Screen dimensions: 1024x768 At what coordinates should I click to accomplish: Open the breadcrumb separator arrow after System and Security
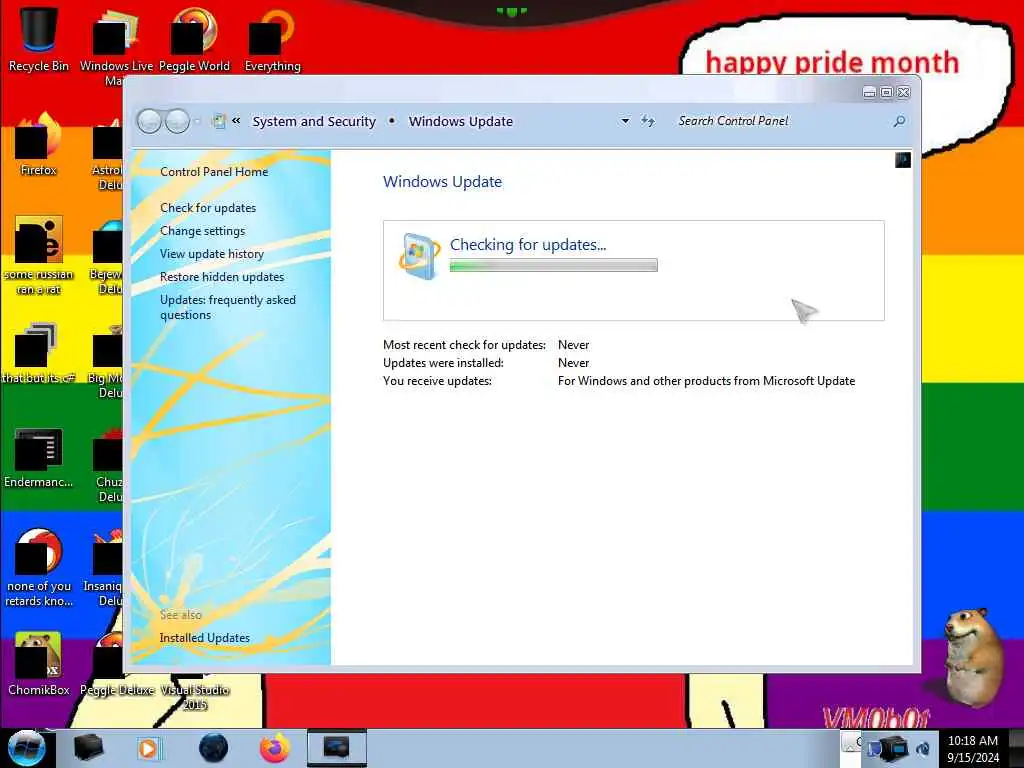[x=391, y=121]
